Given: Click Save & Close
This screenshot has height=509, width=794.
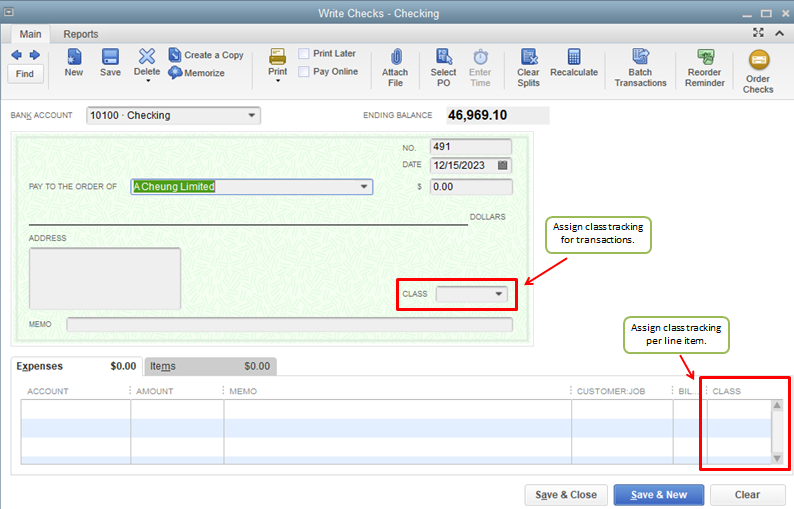Looking at the screenshot, I should tap(566, 495).
